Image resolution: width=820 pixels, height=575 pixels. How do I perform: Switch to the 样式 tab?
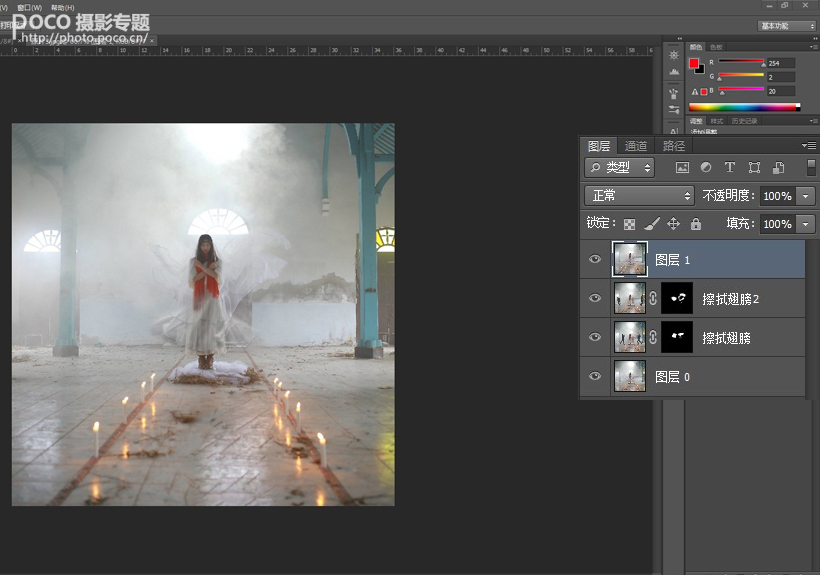pos(717,121)
